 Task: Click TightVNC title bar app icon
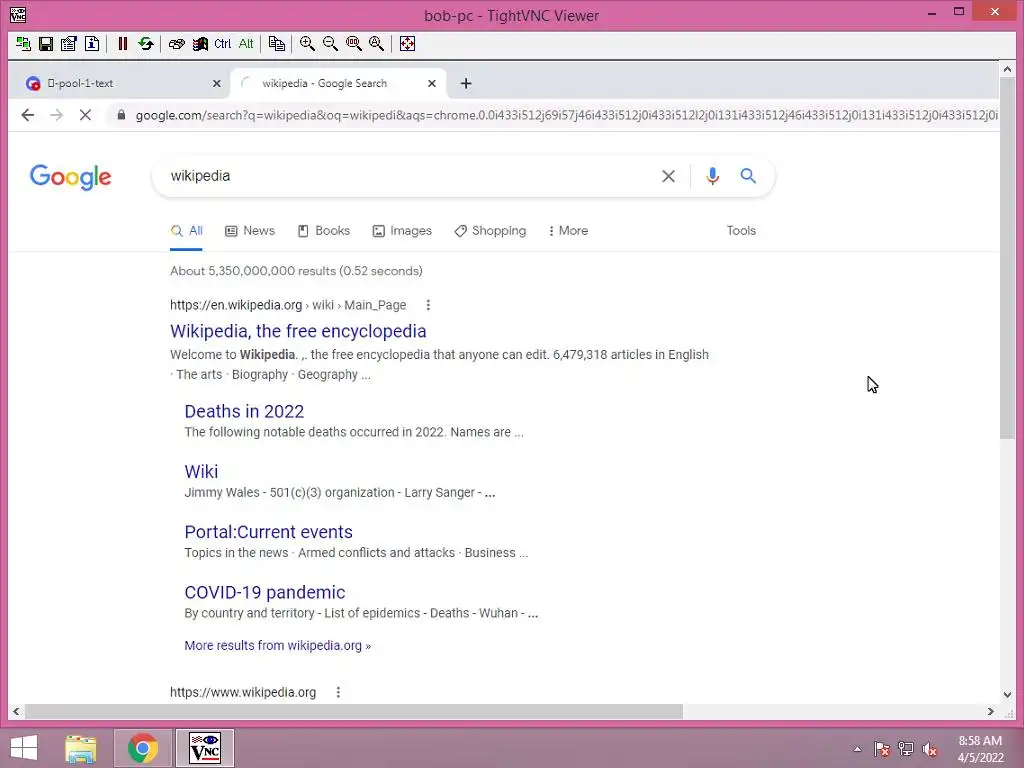18,14
